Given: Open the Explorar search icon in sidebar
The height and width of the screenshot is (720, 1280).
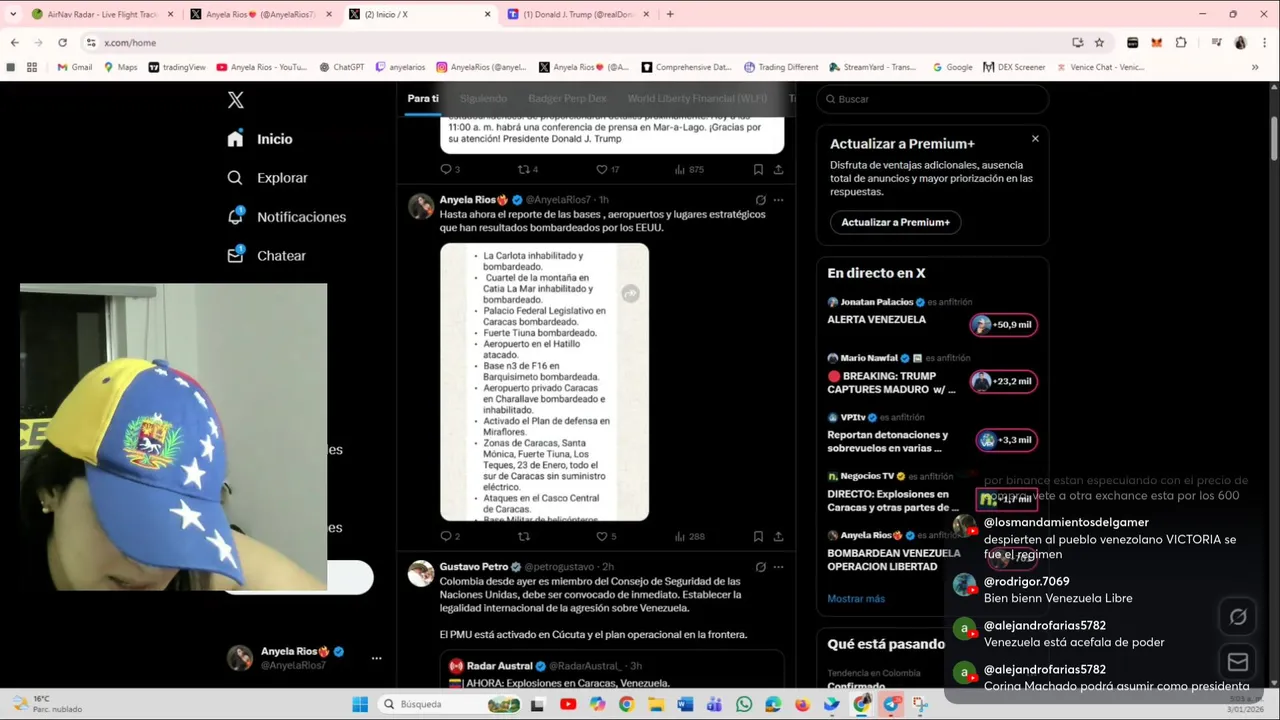Looking at the screenshot, I should pos(235,178).
